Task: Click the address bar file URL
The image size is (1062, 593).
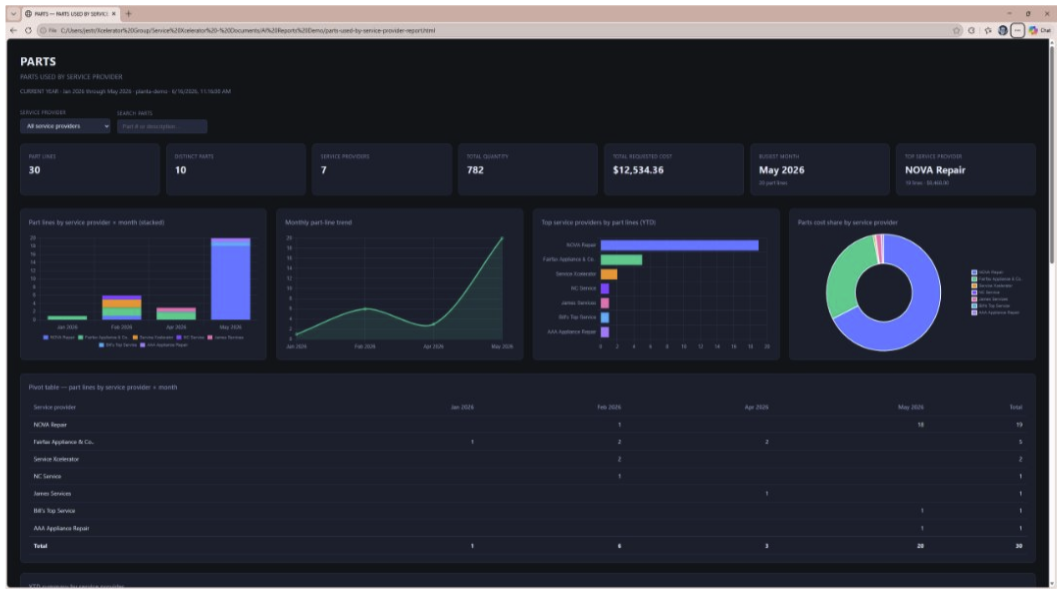Action: [247, 30]
